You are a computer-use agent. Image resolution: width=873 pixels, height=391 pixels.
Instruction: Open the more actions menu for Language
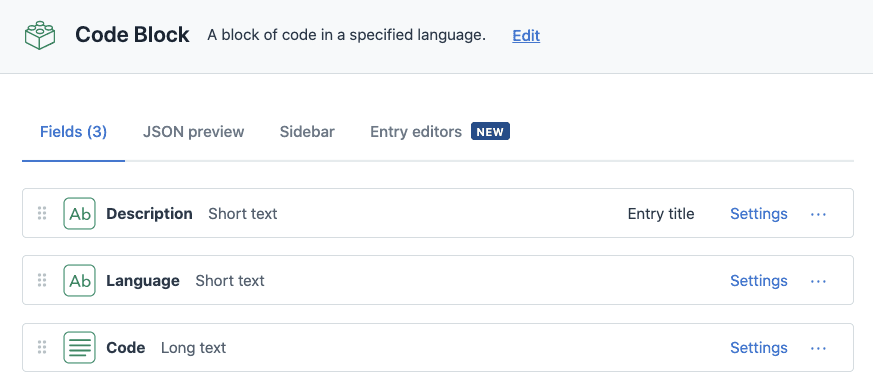pyautogui.click(x=818, y=281)
